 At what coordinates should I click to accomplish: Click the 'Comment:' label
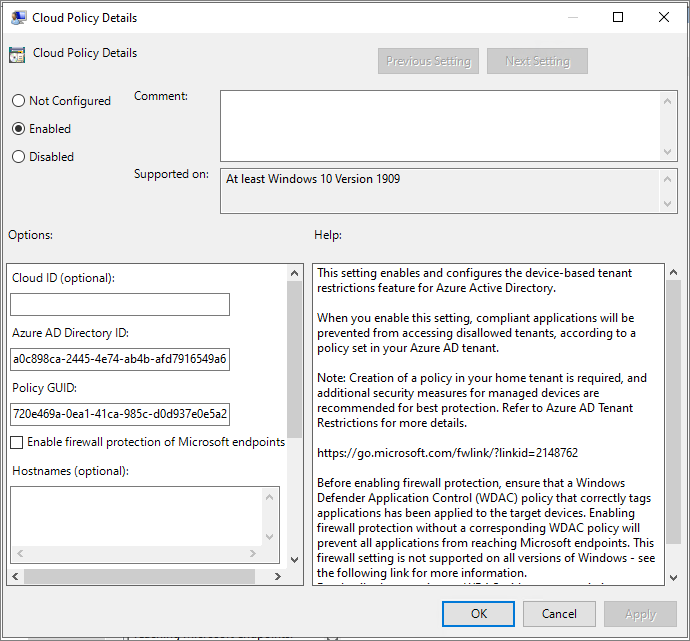tap(161, 96)
